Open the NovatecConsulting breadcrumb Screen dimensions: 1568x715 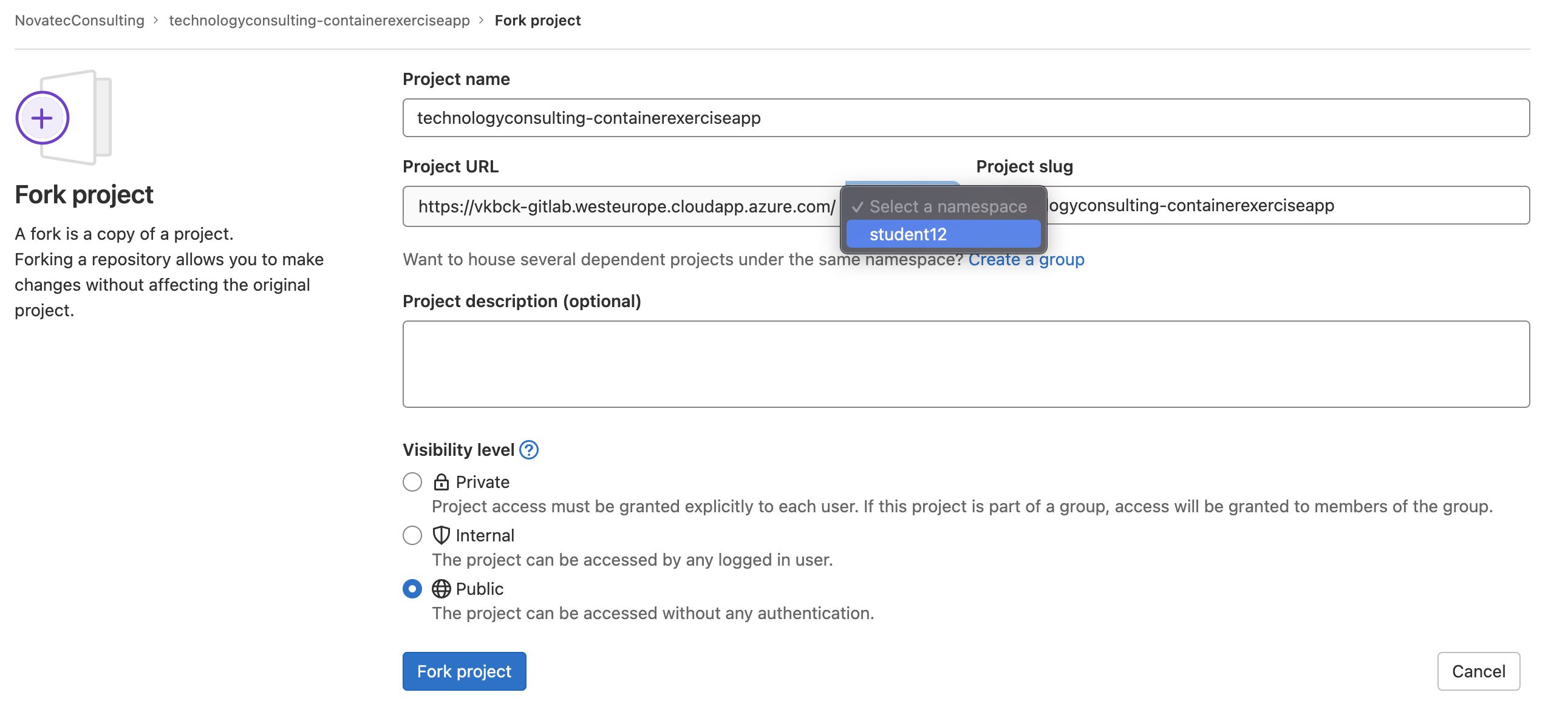pos(79,20)
